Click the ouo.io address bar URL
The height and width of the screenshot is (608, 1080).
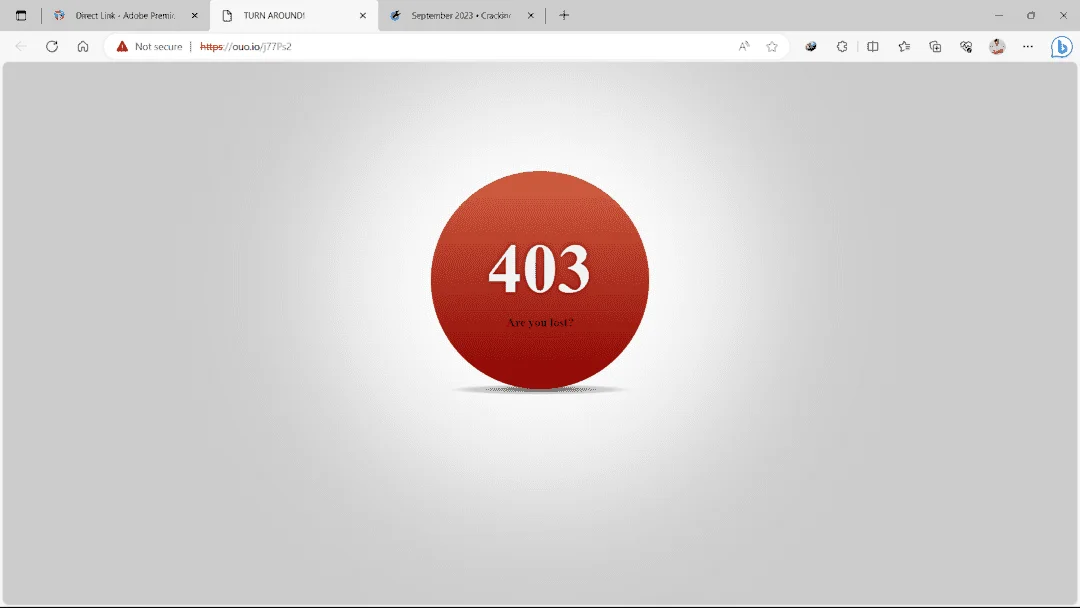[x=245, y=46]
